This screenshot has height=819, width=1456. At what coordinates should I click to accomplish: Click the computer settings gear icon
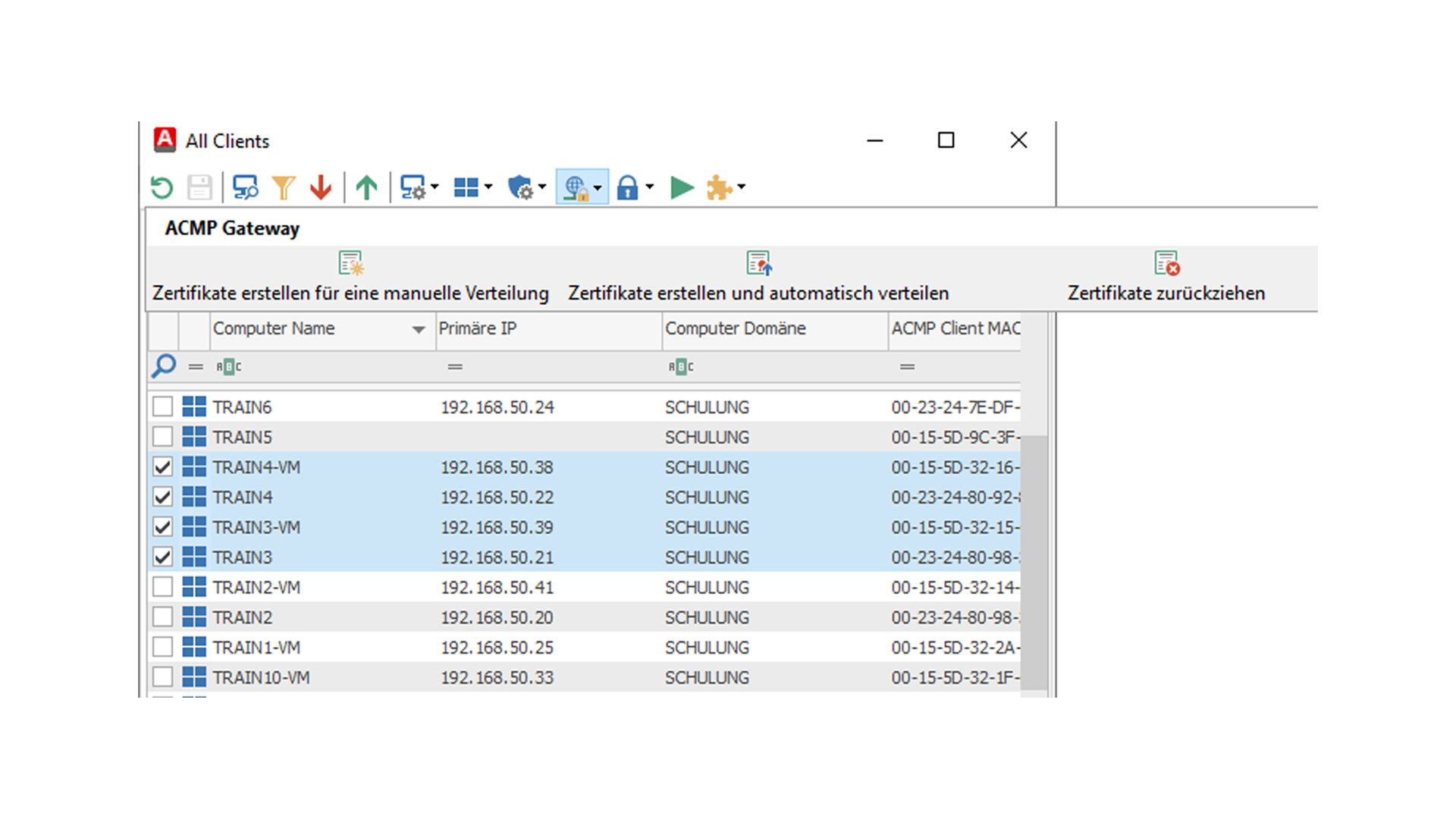click(413, 187)
